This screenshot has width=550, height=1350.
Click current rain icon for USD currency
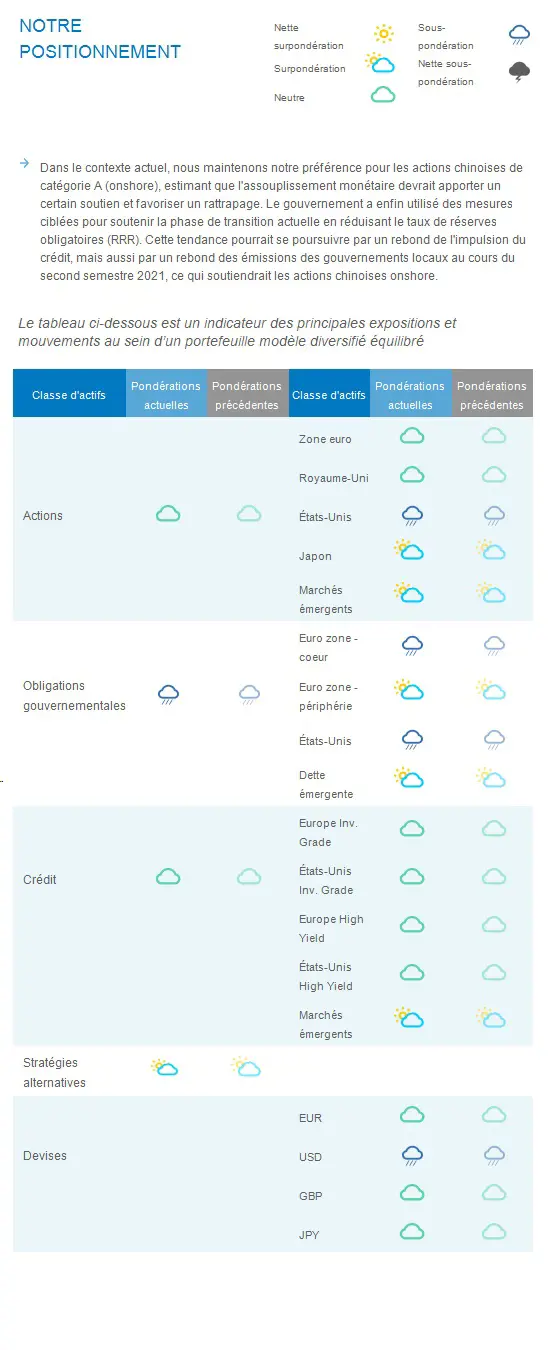pos(412,1156)
